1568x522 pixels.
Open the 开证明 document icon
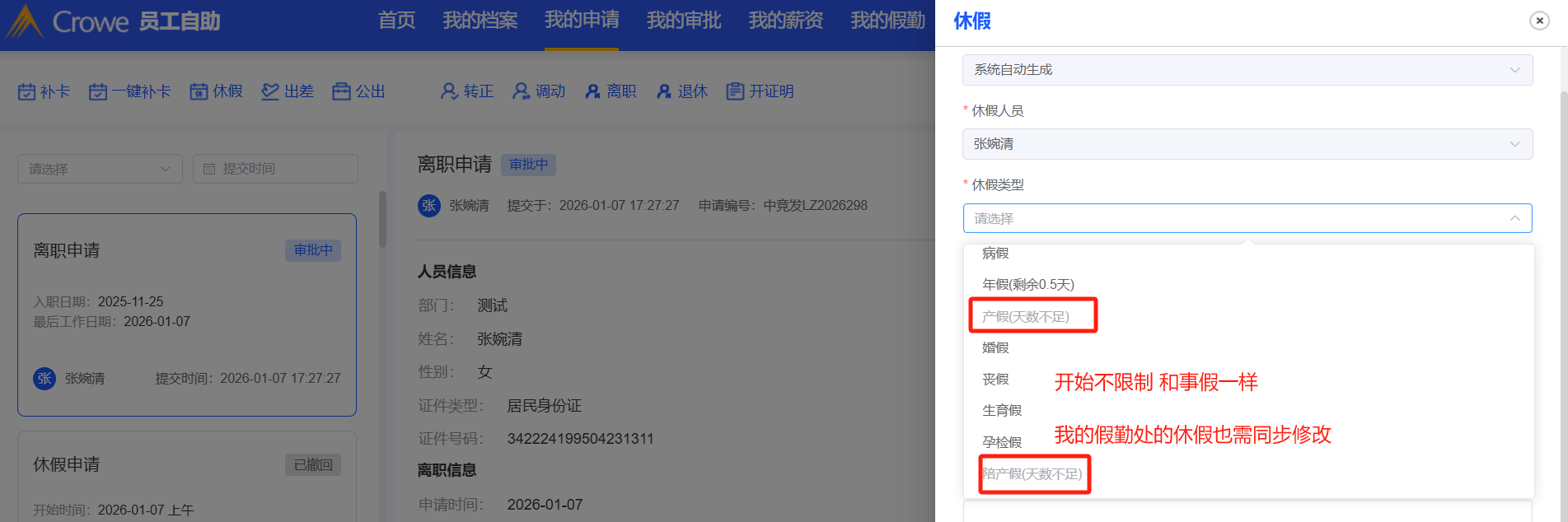[735, 91]
